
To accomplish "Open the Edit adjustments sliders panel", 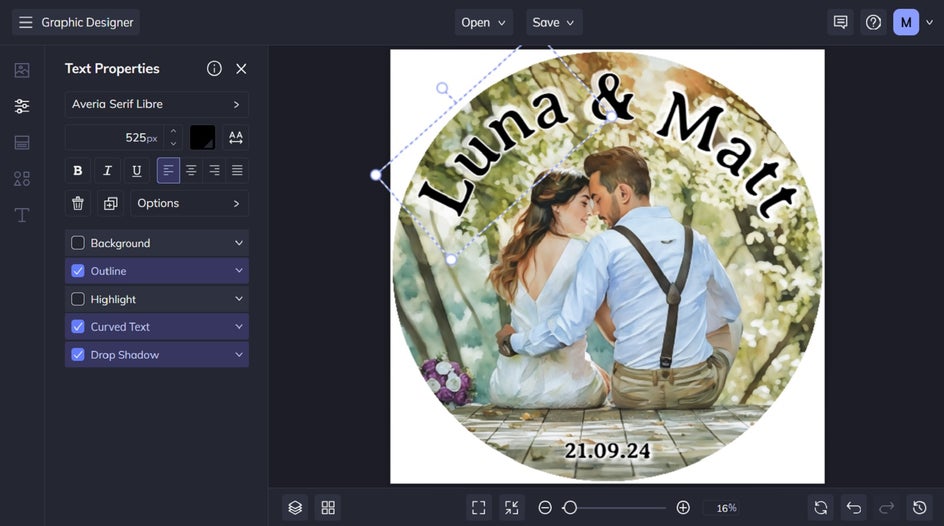I will tap(22, 106).
